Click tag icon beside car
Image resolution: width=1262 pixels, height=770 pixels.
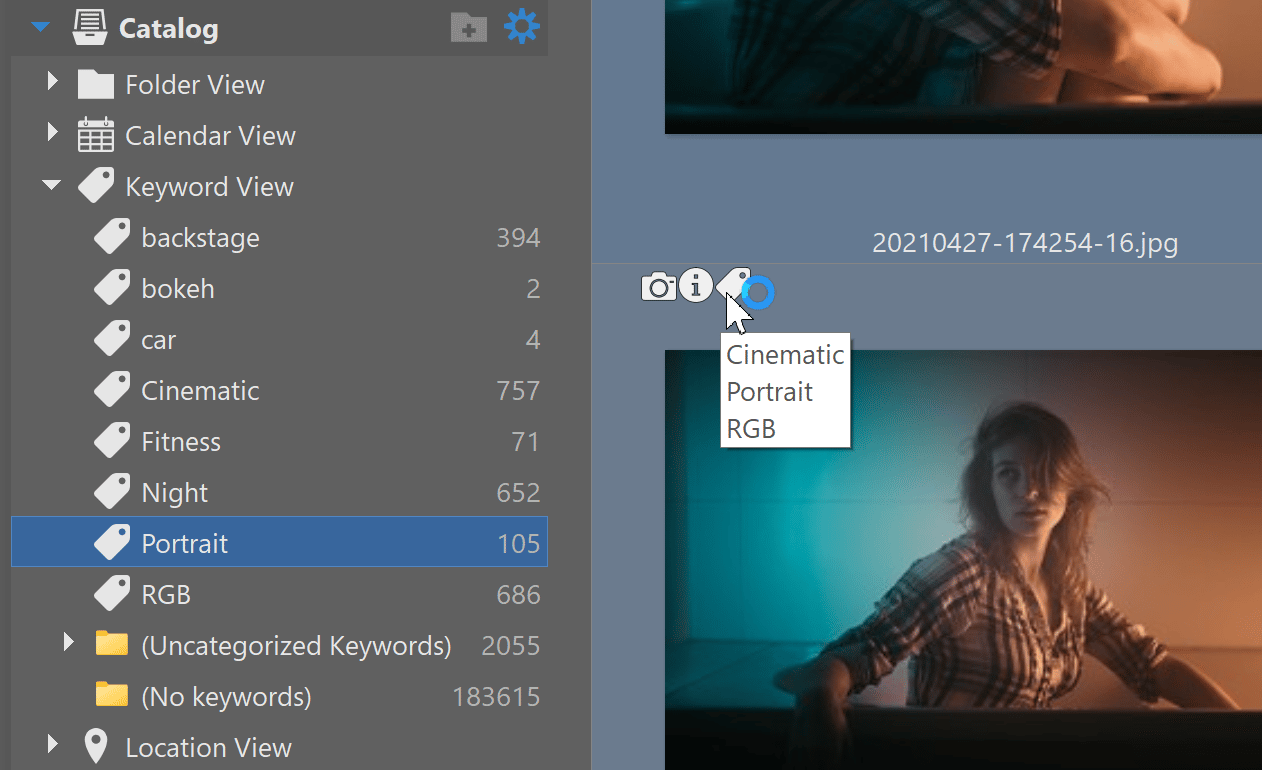click(112, 338)
